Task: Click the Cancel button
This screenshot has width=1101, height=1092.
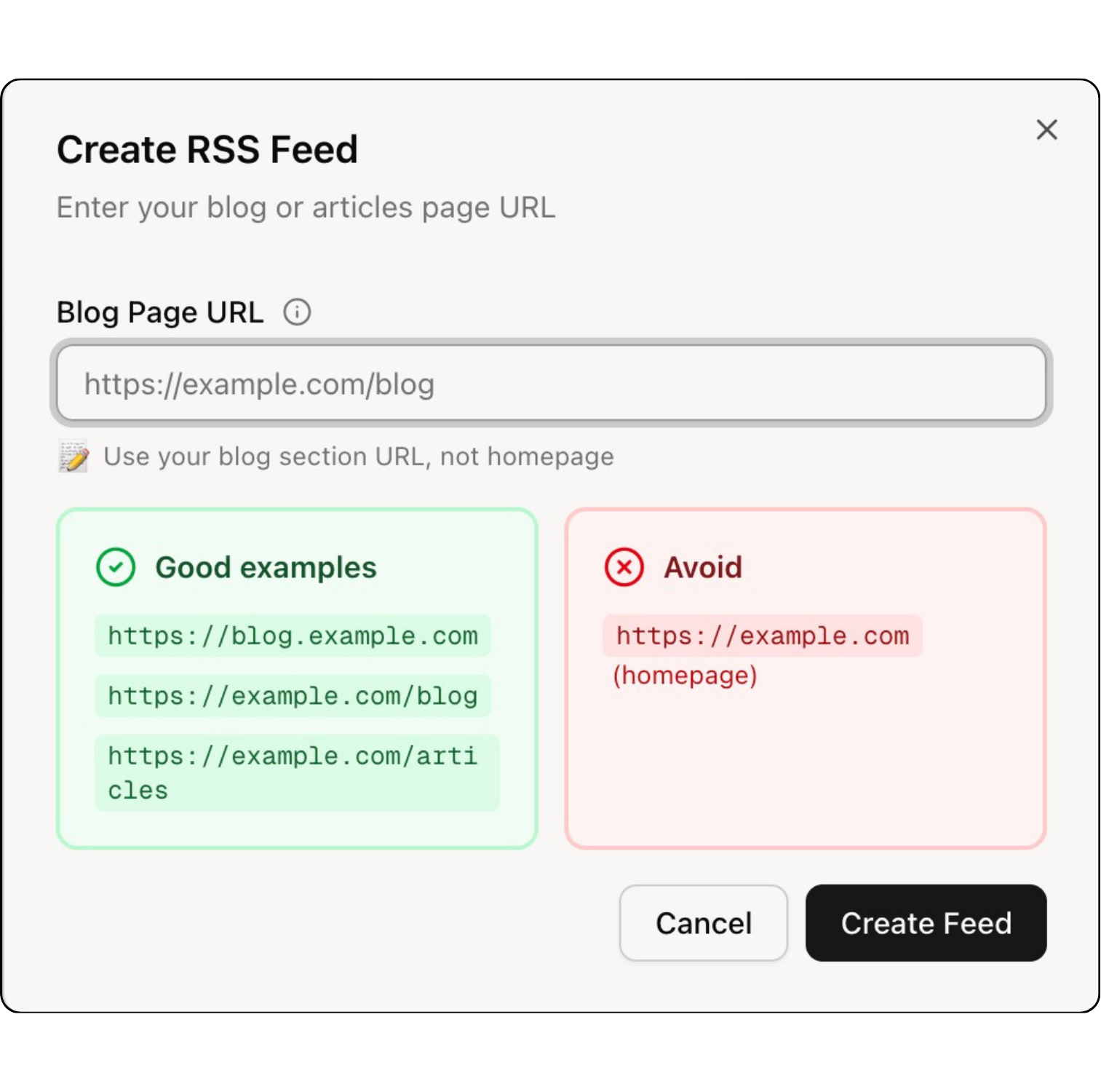Action: coord(702,922)
